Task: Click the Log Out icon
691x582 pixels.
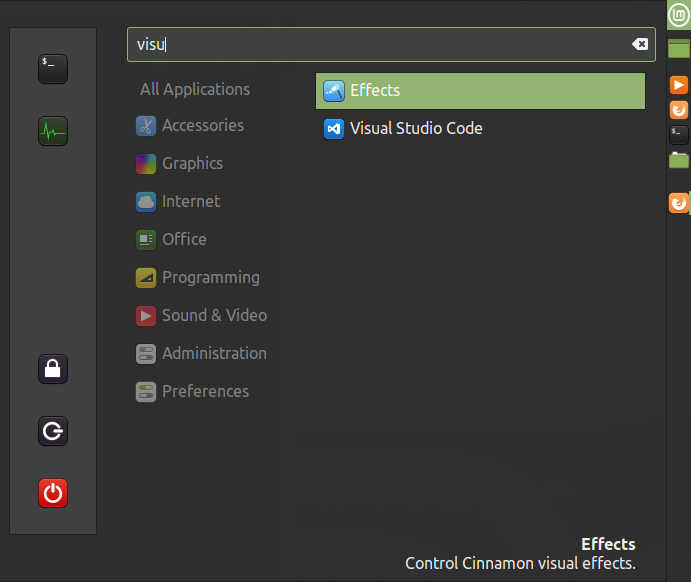Action: (53, 431)
